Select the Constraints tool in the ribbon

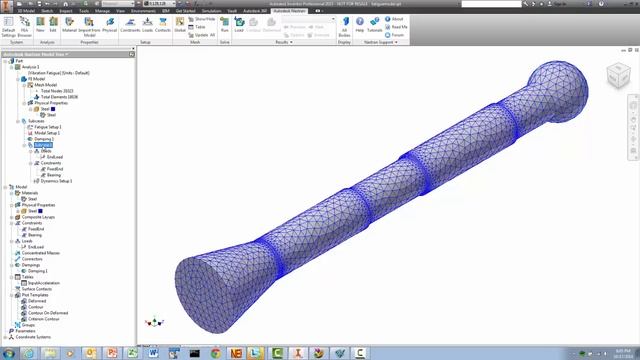[x=130, y=25]
